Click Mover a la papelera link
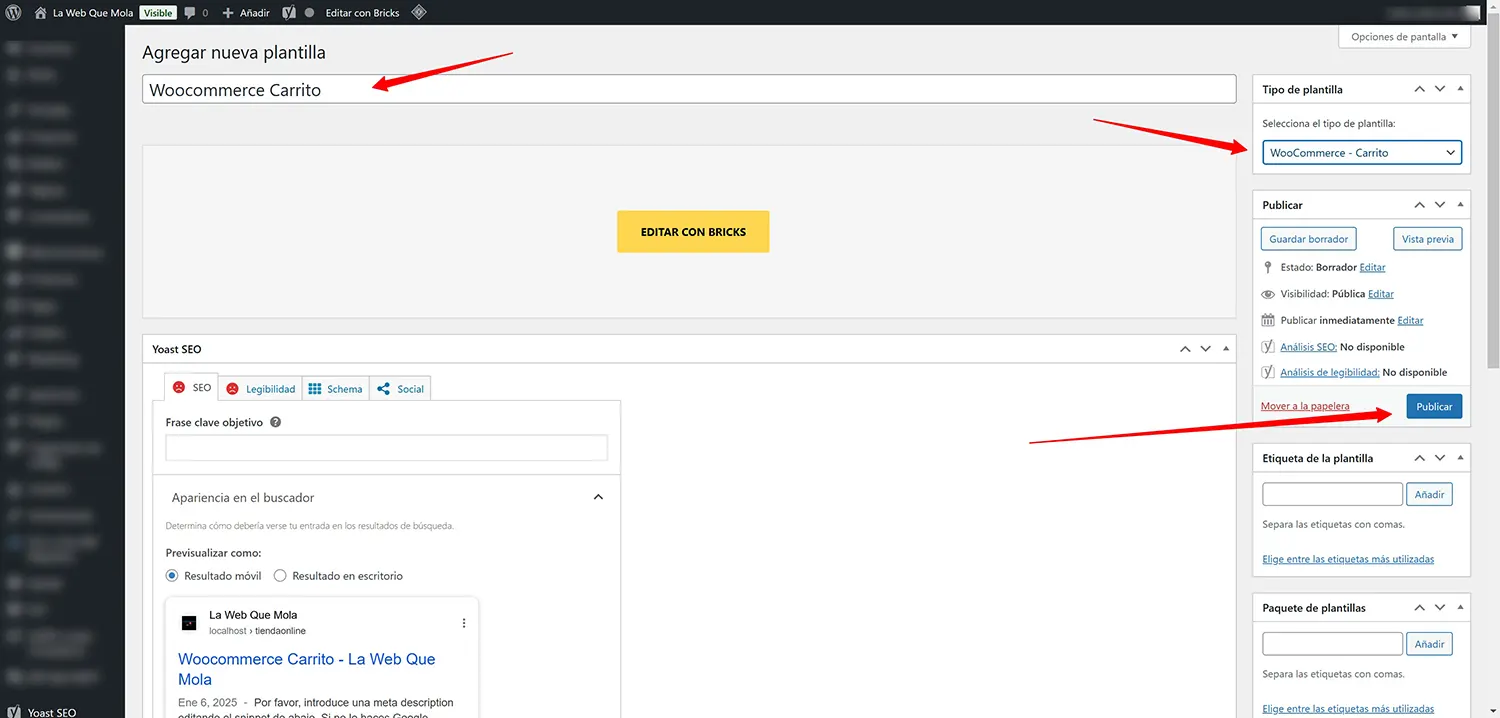1500x718 pixels. 1305,406
